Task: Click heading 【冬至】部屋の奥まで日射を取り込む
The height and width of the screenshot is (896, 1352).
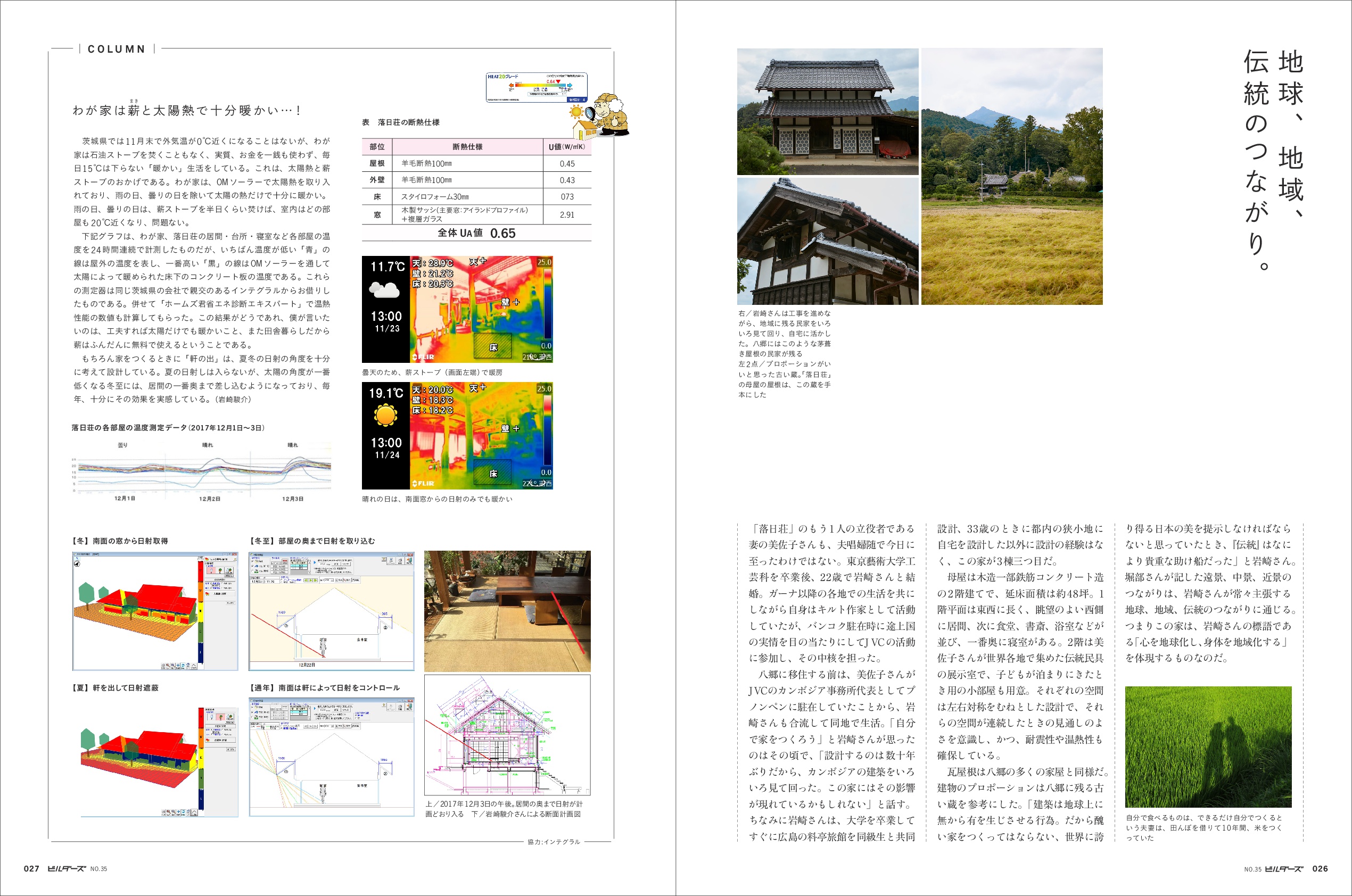Action: [311, 541]
